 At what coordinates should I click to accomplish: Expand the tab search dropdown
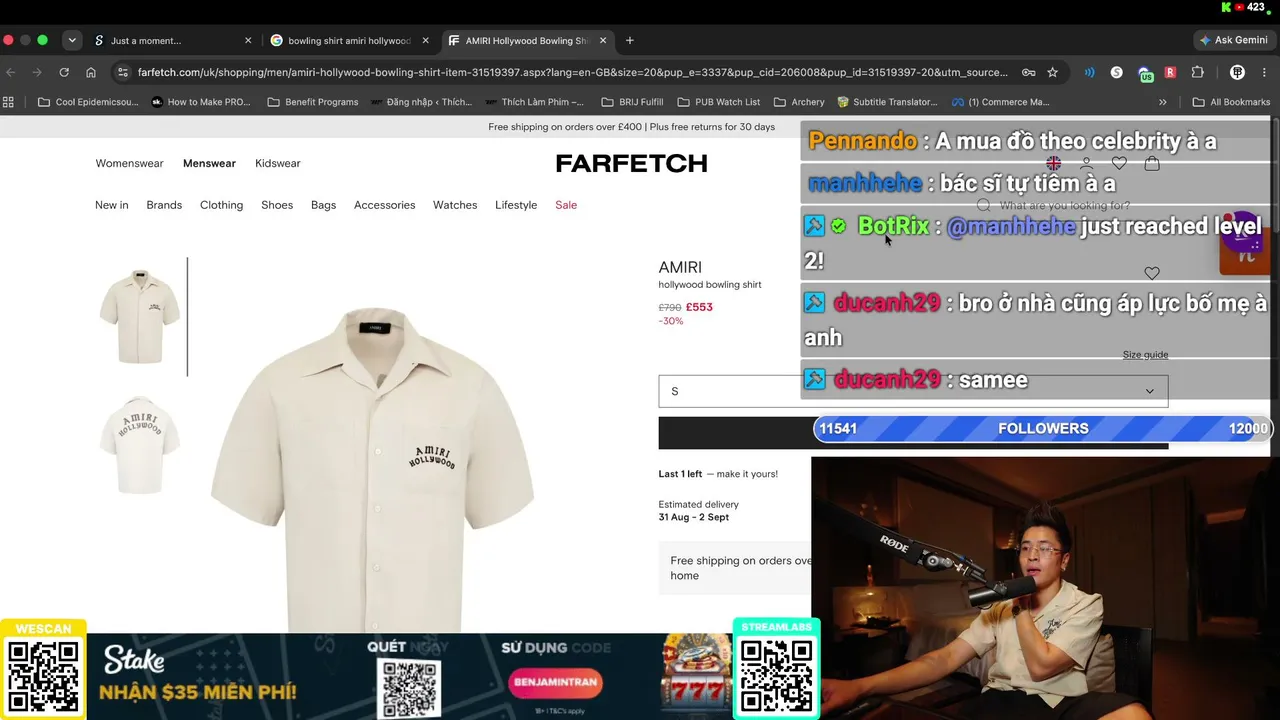72,41
